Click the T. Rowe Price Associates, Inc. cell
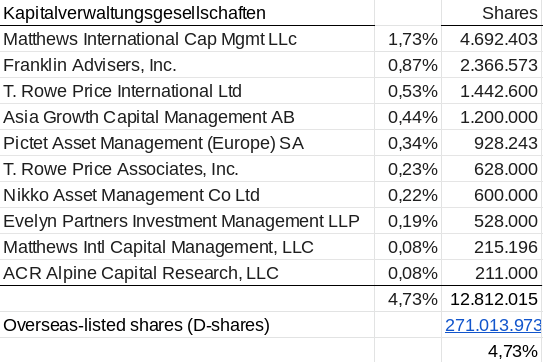Image resolution: width=543 pixels, height=362 pixels. click(187, 169)
